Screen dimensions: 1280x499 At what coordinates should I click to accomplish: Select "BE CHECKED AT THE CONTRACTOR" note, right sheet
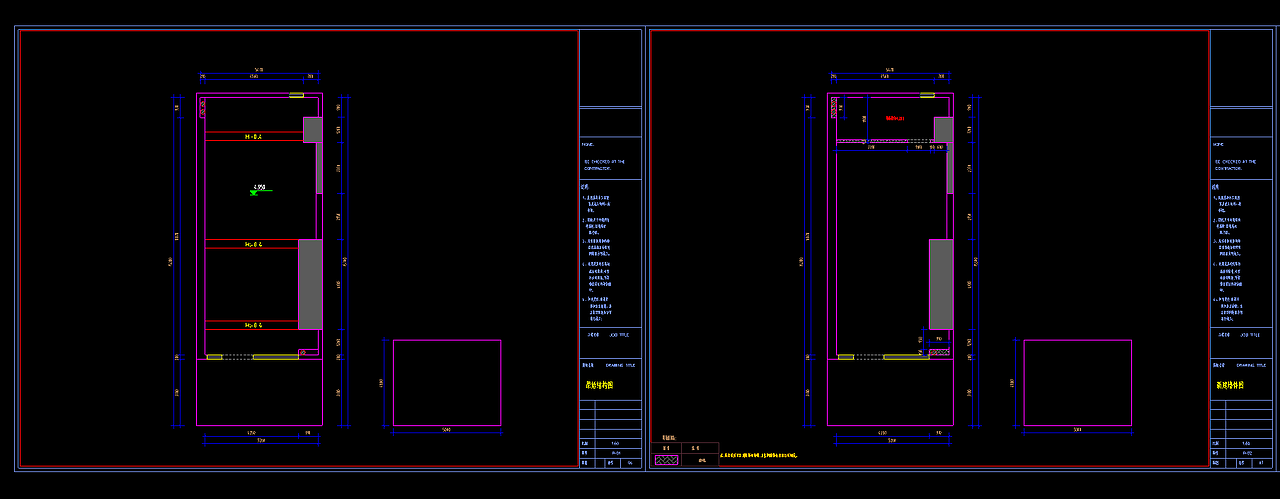pos(1235,164)
